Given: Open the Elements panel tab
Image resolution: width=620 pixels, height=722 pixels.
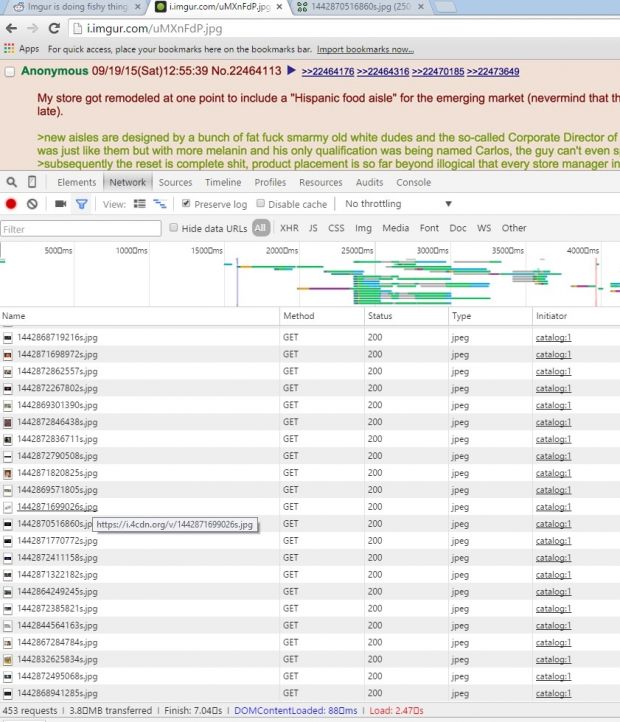Looking at the screenshot, I should 76,182.
